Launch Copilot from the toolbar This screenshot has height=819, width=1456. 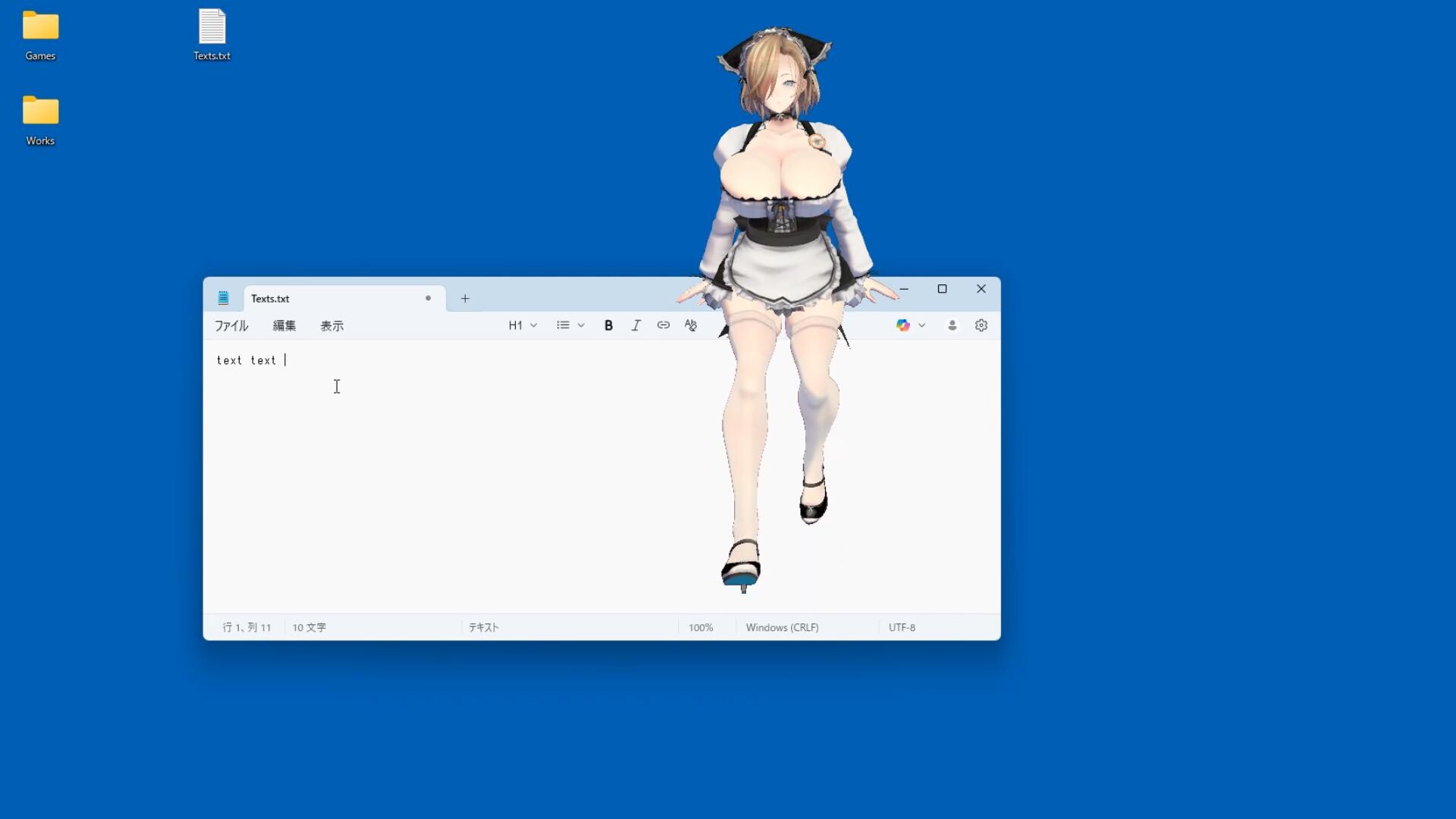point(902,325)
